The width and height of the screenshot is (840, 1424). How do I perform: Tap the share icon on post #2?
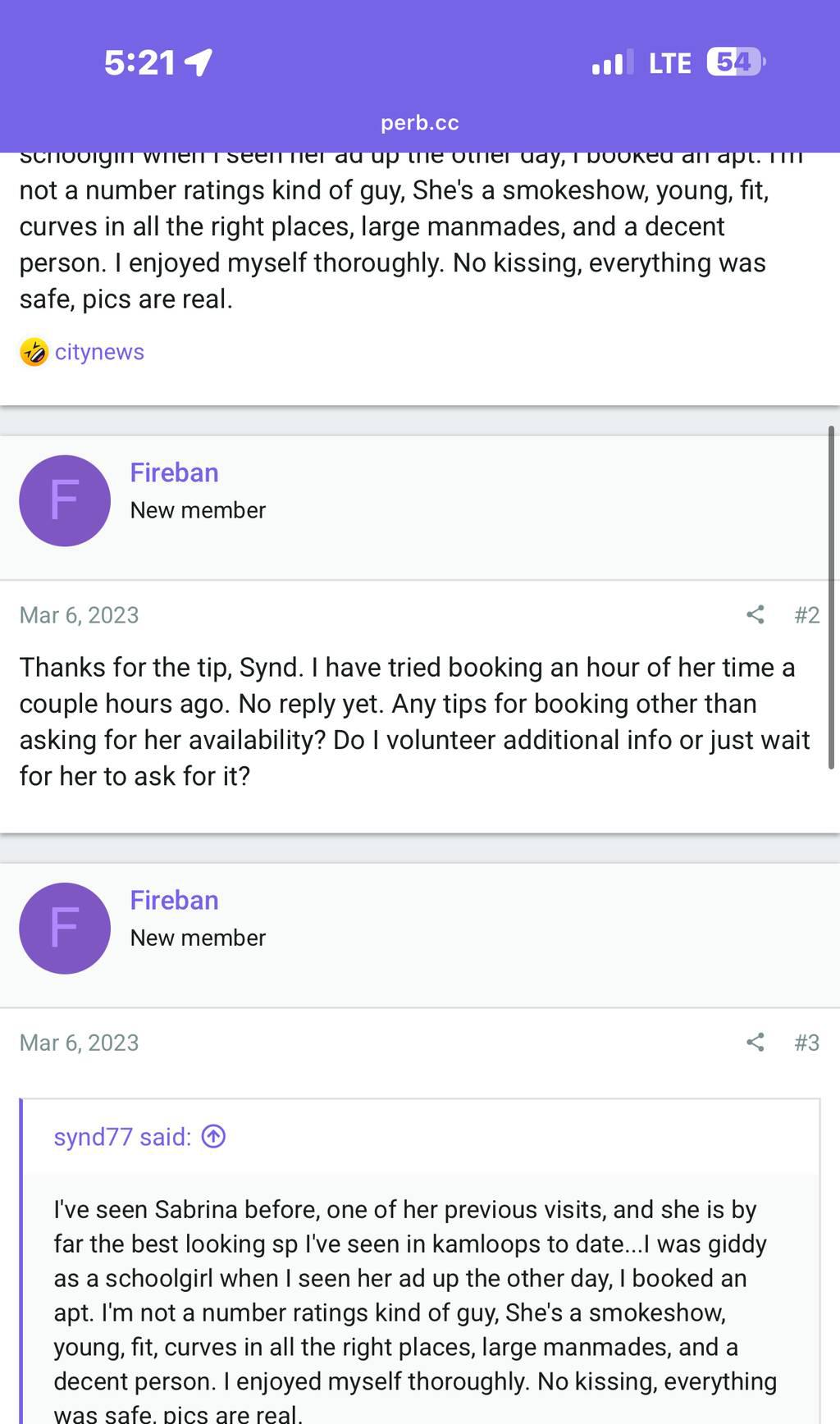(756, 614)
